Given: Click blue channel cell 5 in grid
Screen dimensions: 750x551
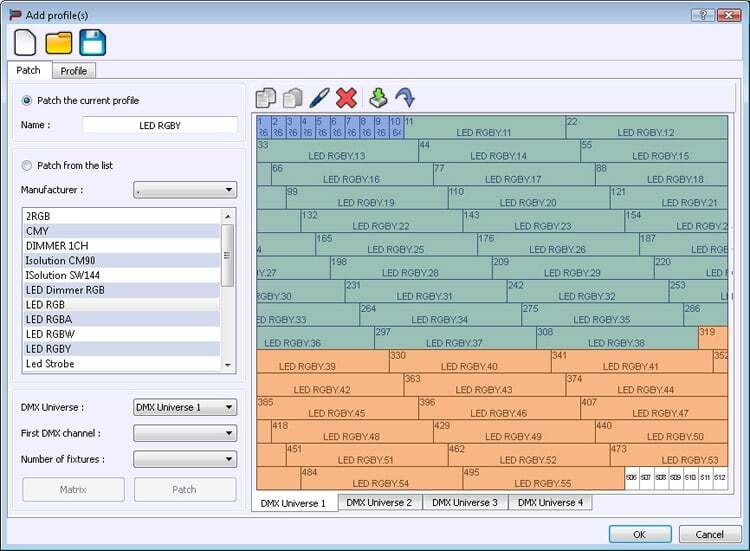Looking at the screenshot, I should 323,127.
